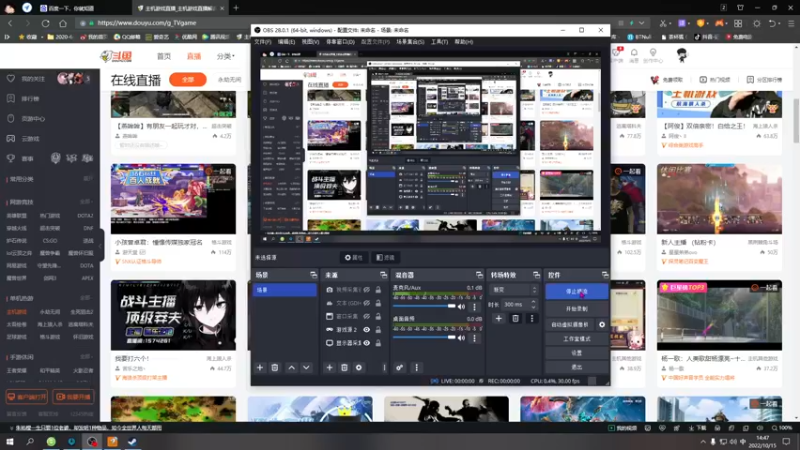Pop out the Scenes dock panel icon
The width and height of the screenshot is (800, 450).
(313, 275)
